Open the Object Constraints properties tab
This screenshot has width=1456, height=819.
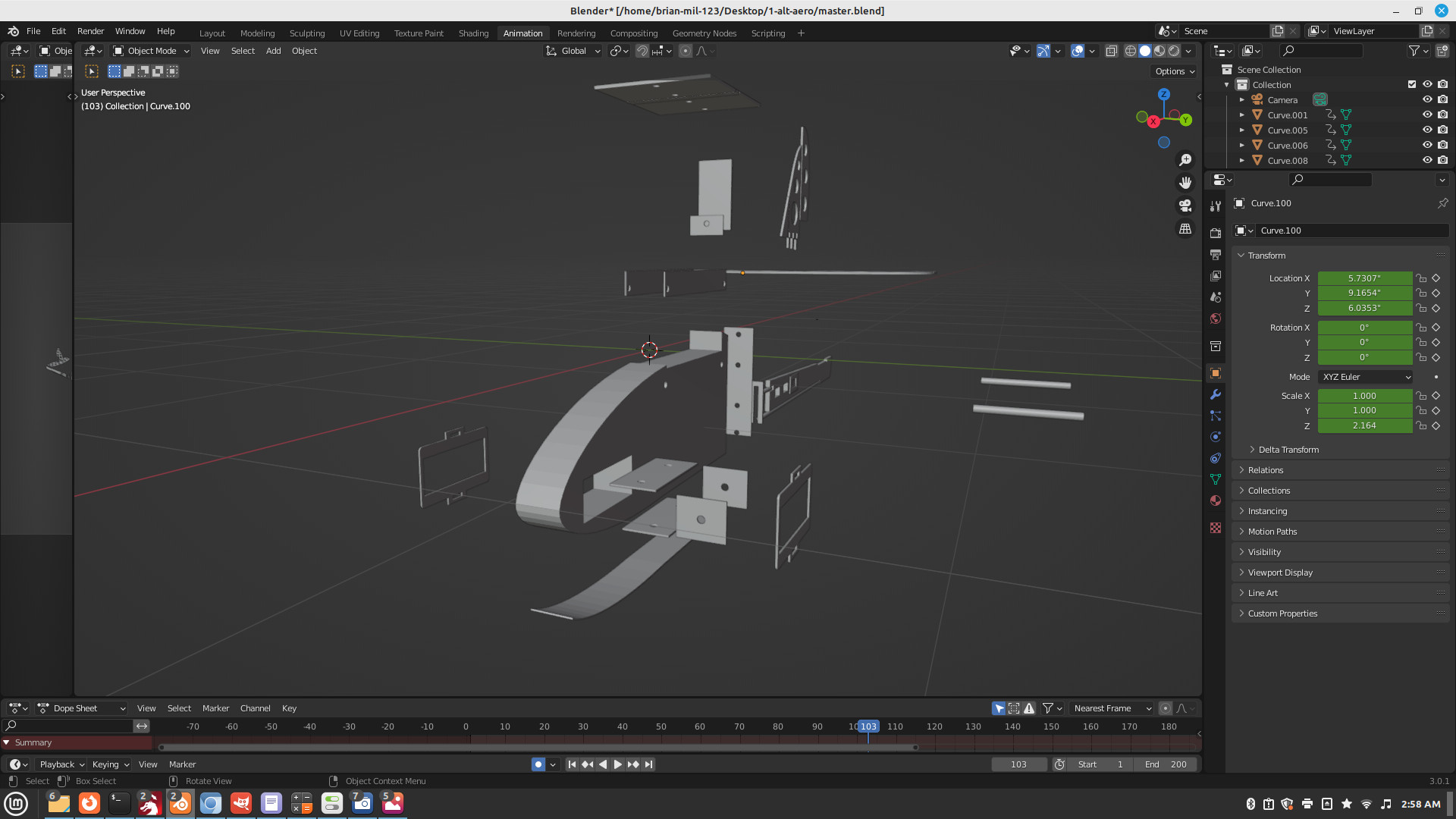[x=1216, y=458]
